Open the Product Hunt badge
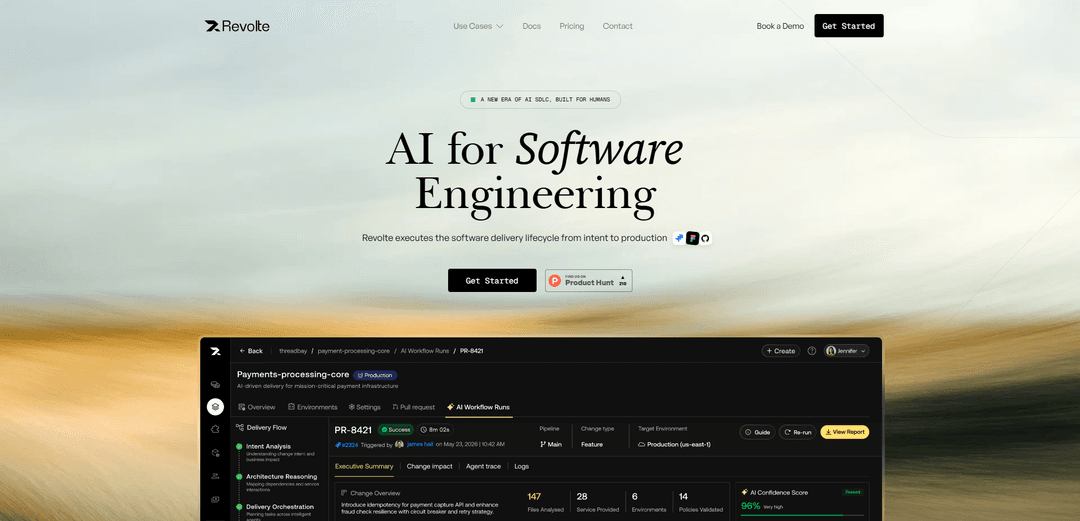The width and height of the screenshot is (1080, 521). [x=589, y=280]
